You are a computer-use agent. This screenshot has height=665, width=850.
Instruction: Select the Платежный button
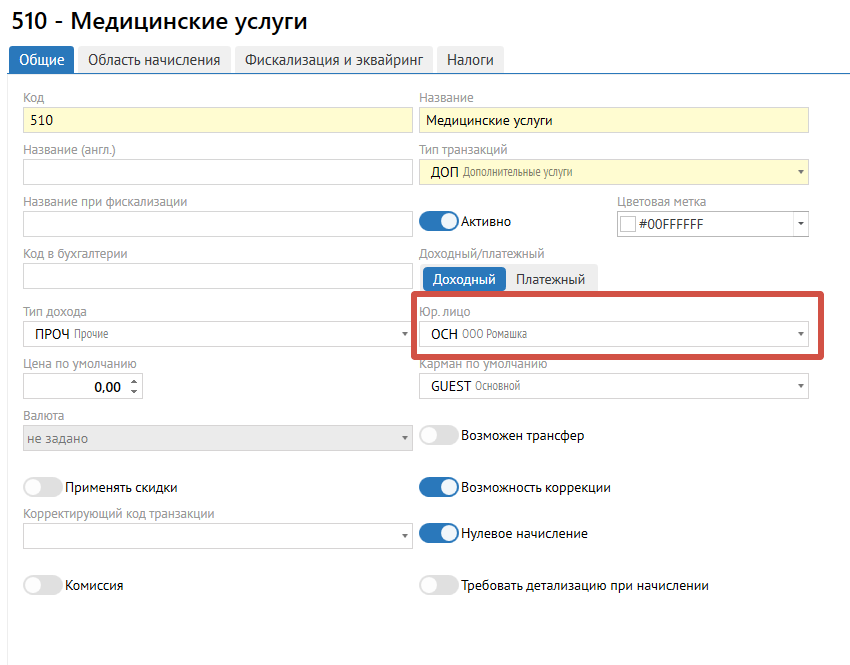tap(550, 279)
